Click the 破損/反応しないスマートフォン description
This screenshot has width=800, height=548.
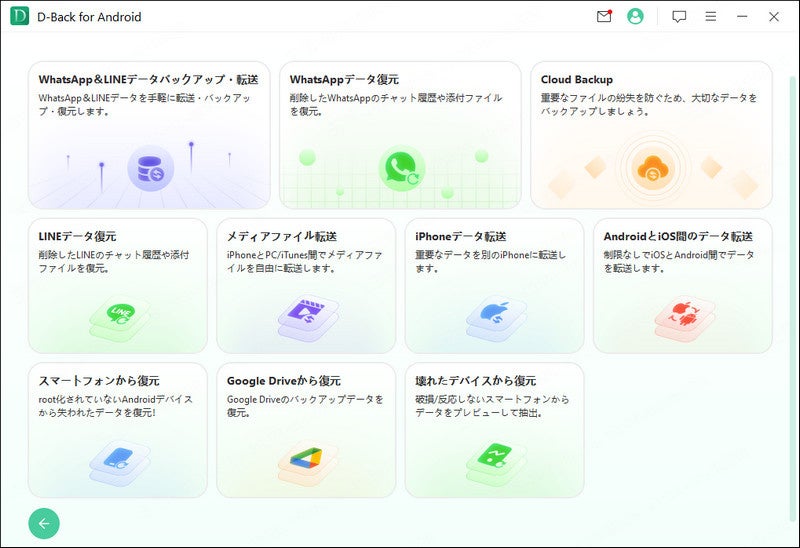coord(492,406)
